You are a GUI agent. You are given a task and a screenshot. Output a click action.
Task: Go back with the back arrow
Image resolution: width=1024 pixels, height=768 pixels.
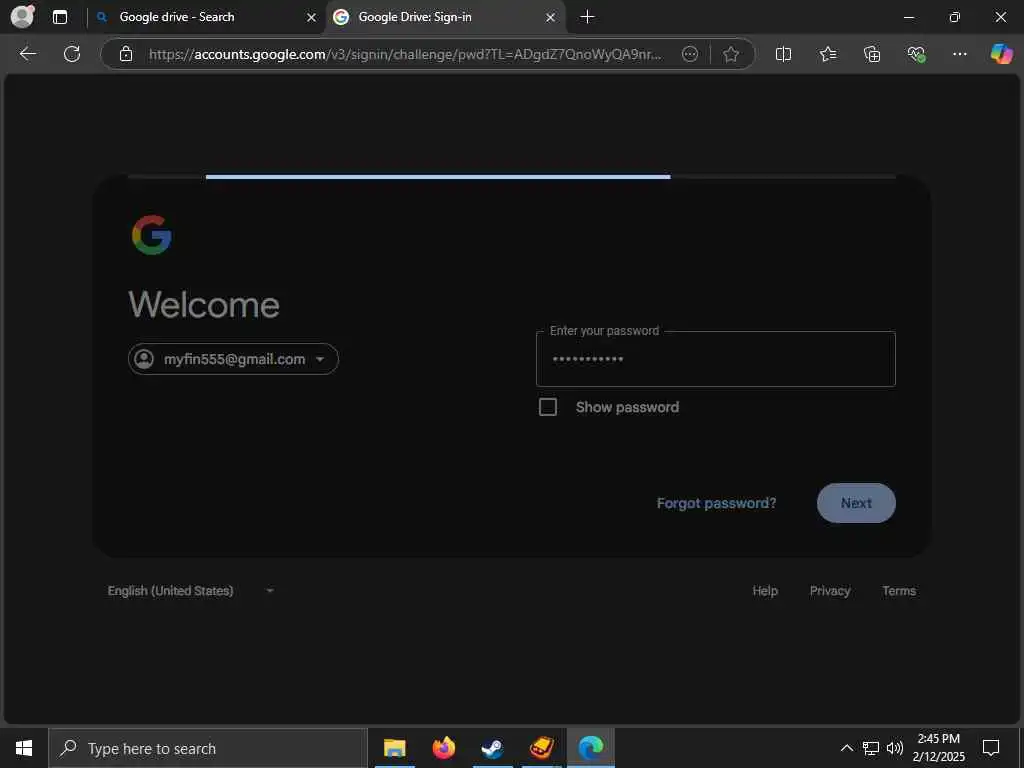point(27,54)
